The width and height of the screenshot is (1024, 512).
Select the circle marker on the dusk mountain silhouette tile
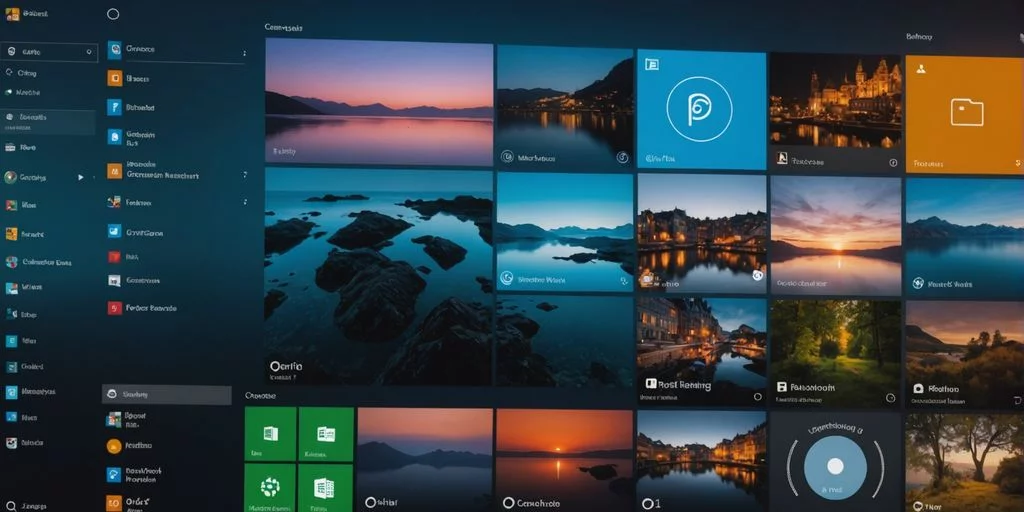point(371,502)
